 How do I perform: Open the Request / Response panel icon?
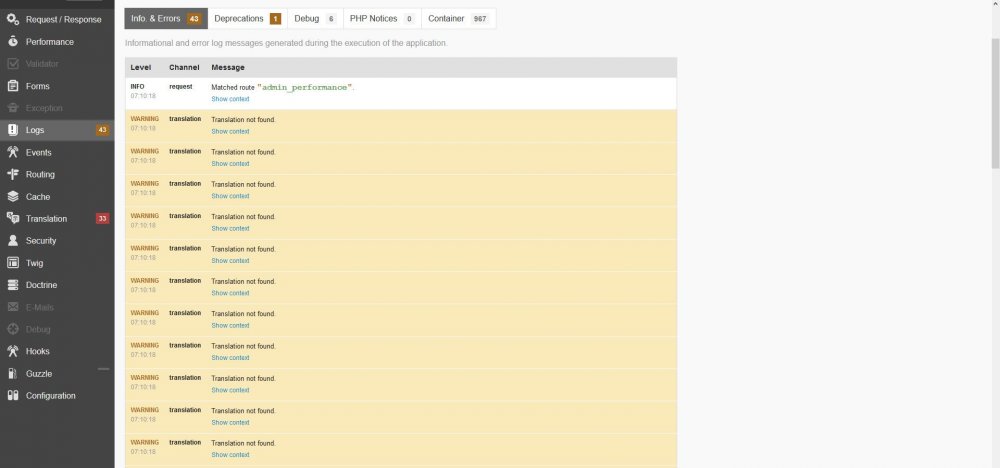(x=13, y=19)
